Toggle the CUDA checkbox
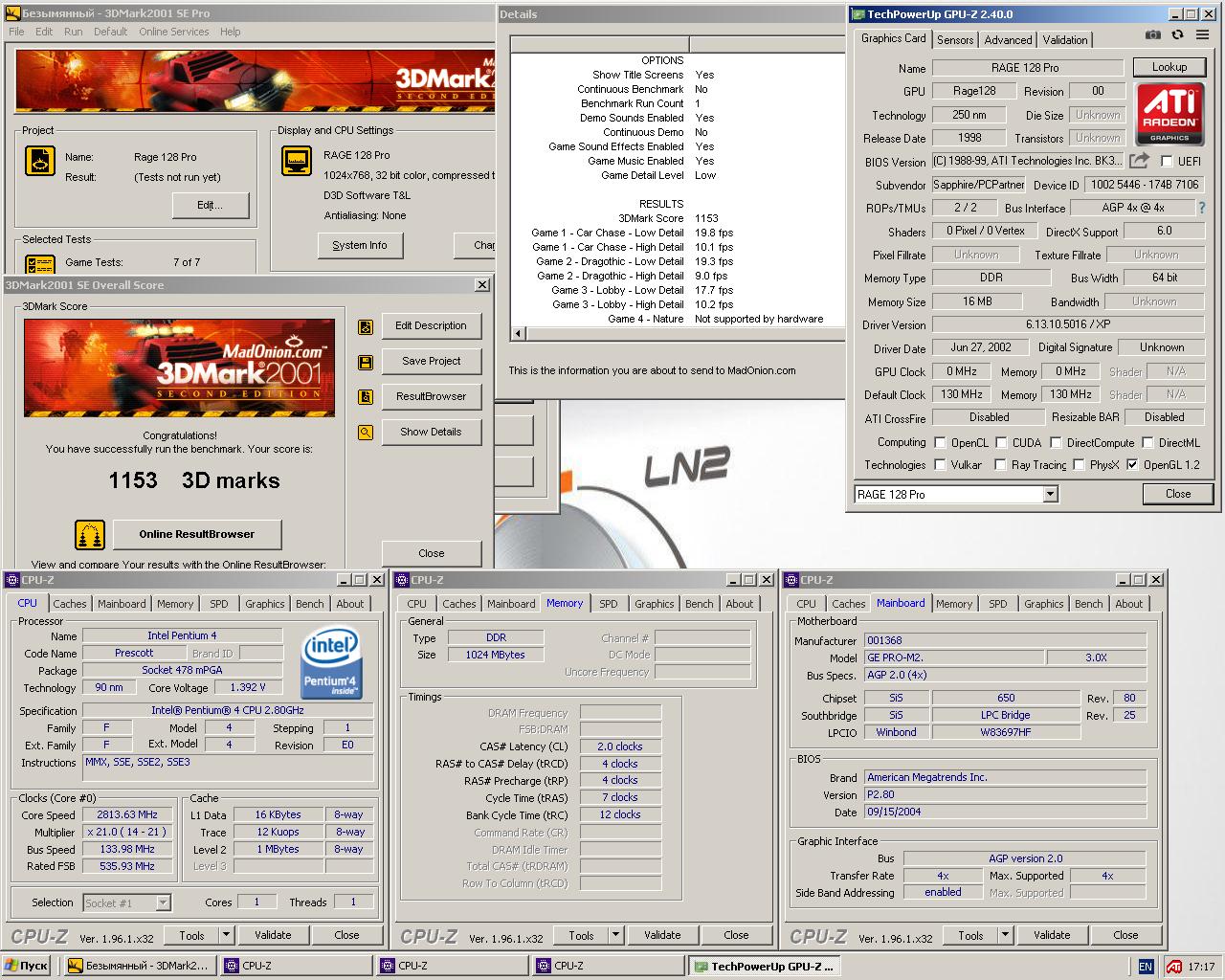Viewport: 1225px width, 980px height. (1001, 443)
